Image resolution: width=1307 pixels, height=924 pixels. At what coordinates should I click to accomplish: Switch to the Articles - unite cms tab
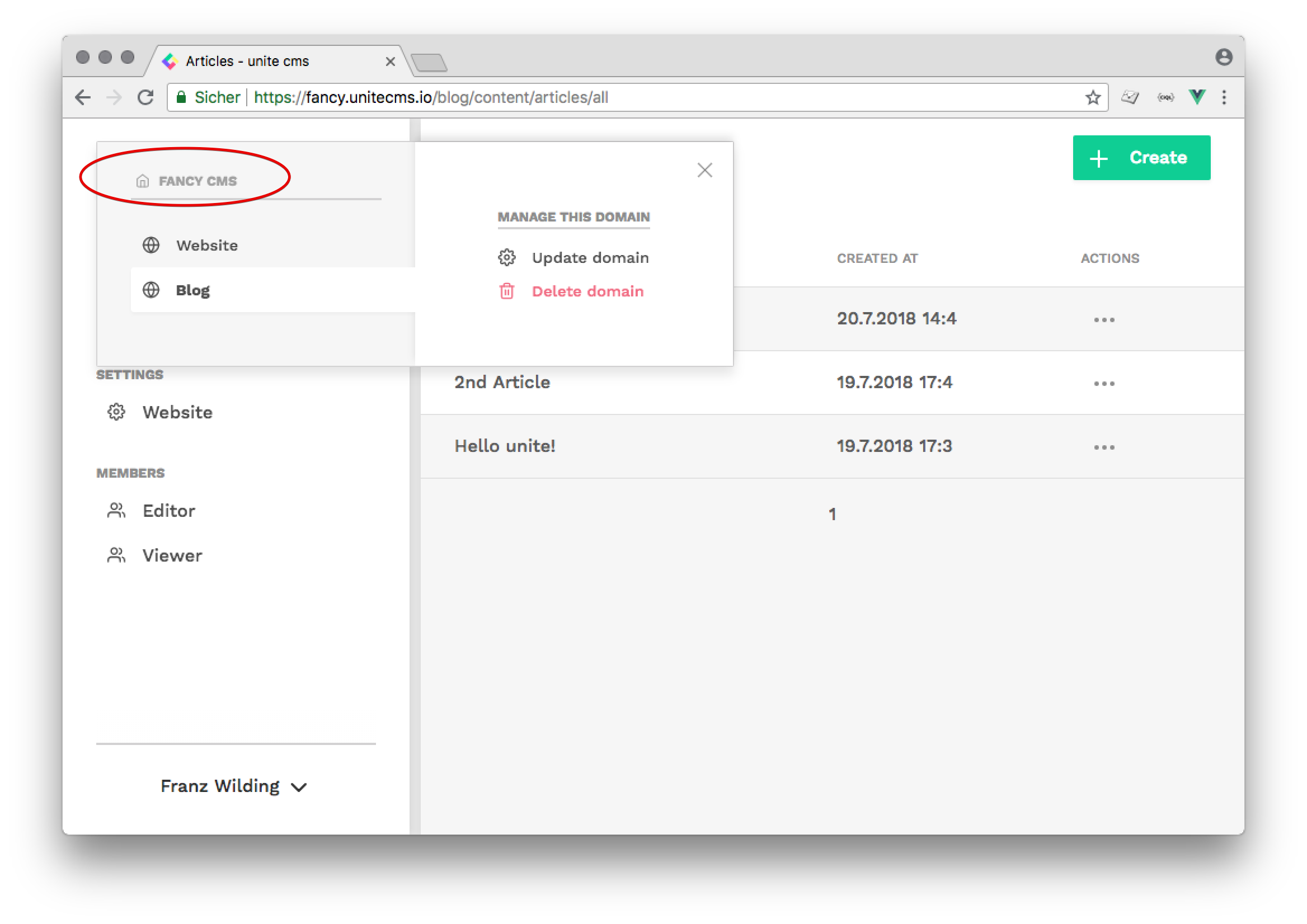(248, 61)
